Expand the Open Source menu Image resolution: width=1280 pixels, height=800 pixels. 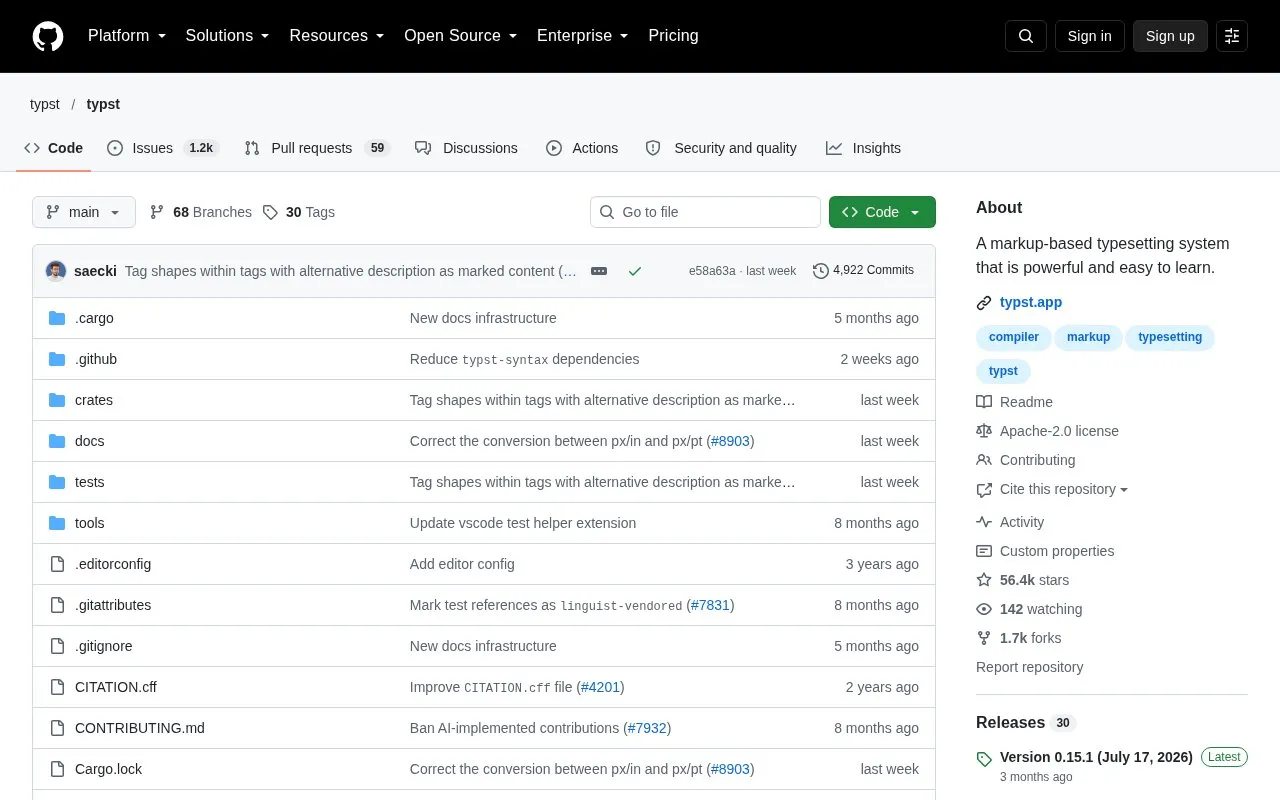pos(461,36)
